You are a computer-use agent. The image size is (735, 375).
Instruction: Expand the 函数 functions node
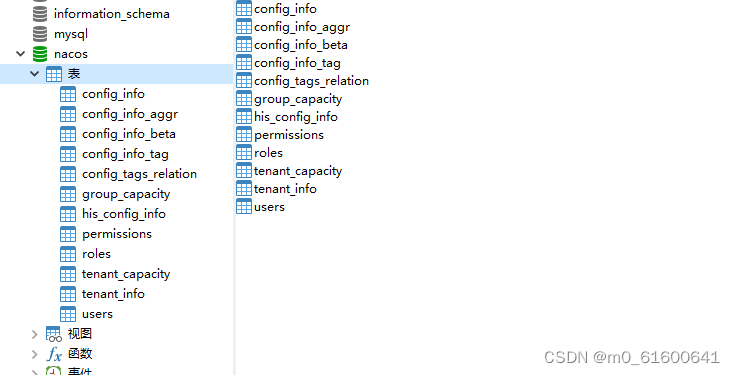click(34, 354)
